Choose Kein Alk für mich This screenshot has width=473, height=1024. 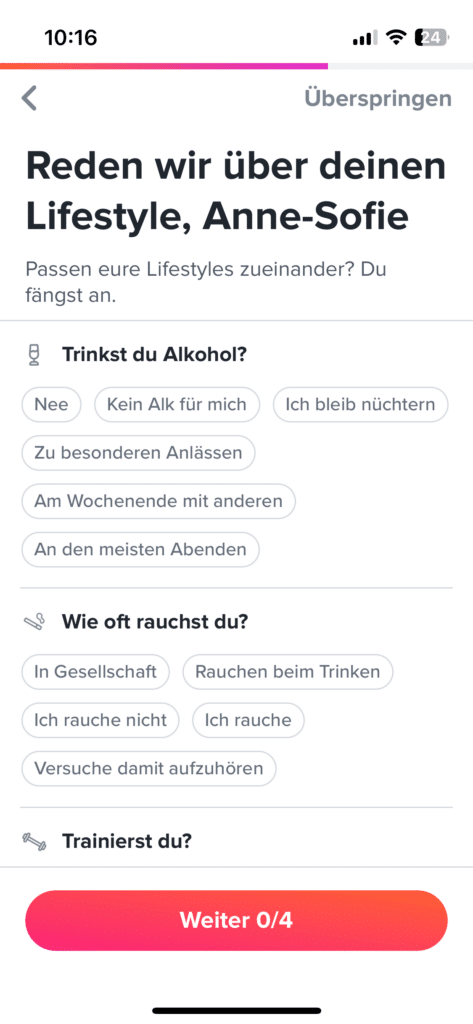point(177,404)
